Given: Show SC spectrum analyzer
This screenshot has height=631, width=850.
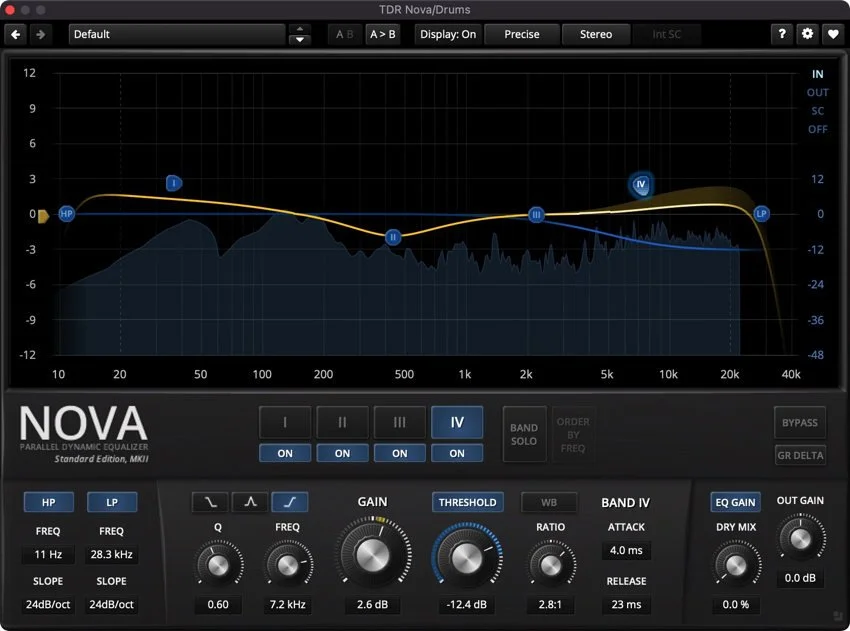Looking at the screenshot, I should click(x=817, y=111).
